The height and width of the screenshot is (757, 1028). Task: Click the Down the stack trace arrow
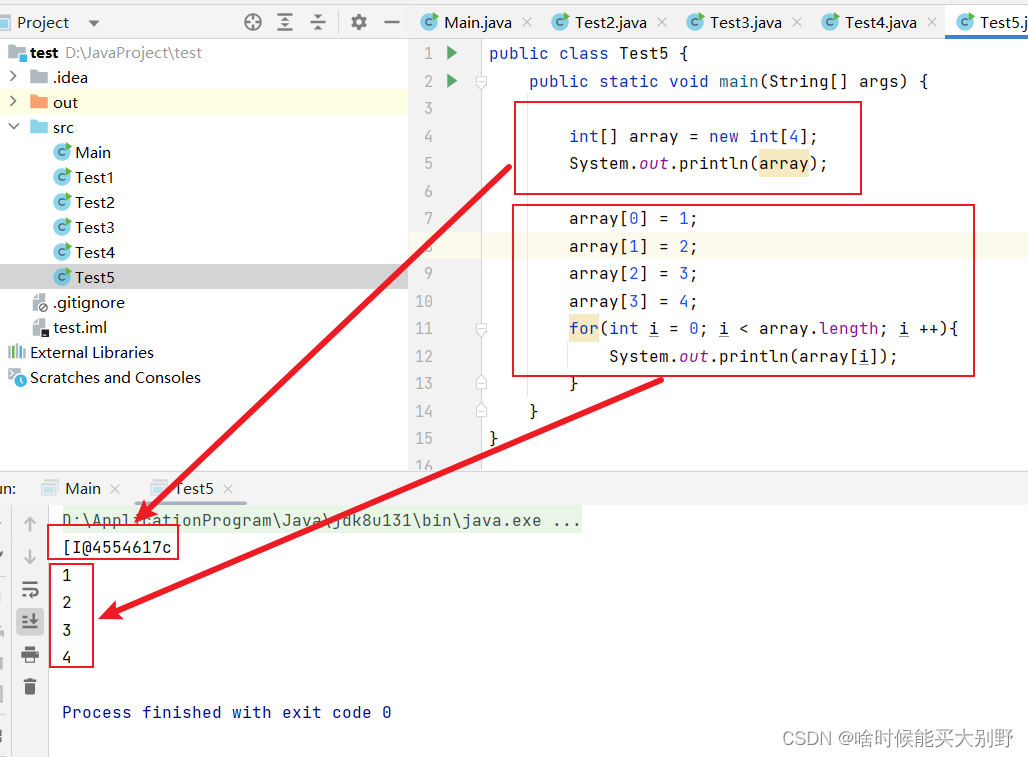[x=30, y=556]
